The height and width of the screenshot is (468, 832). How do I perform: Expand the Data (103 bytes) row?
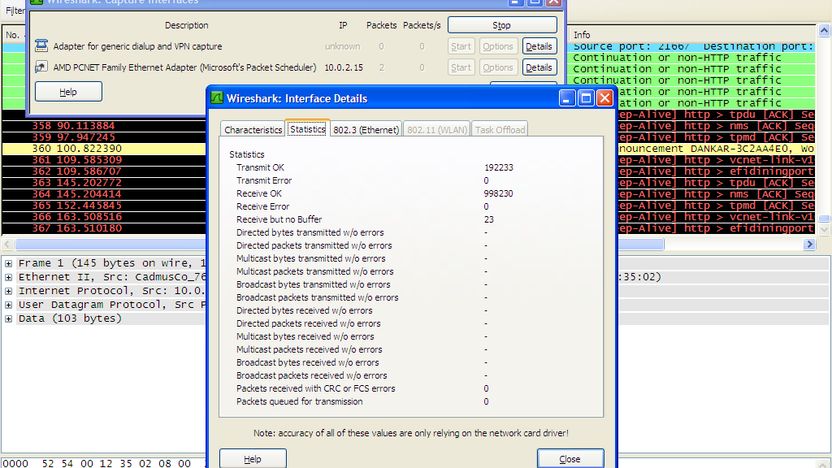pyautogui.click(x=8, y=318)
